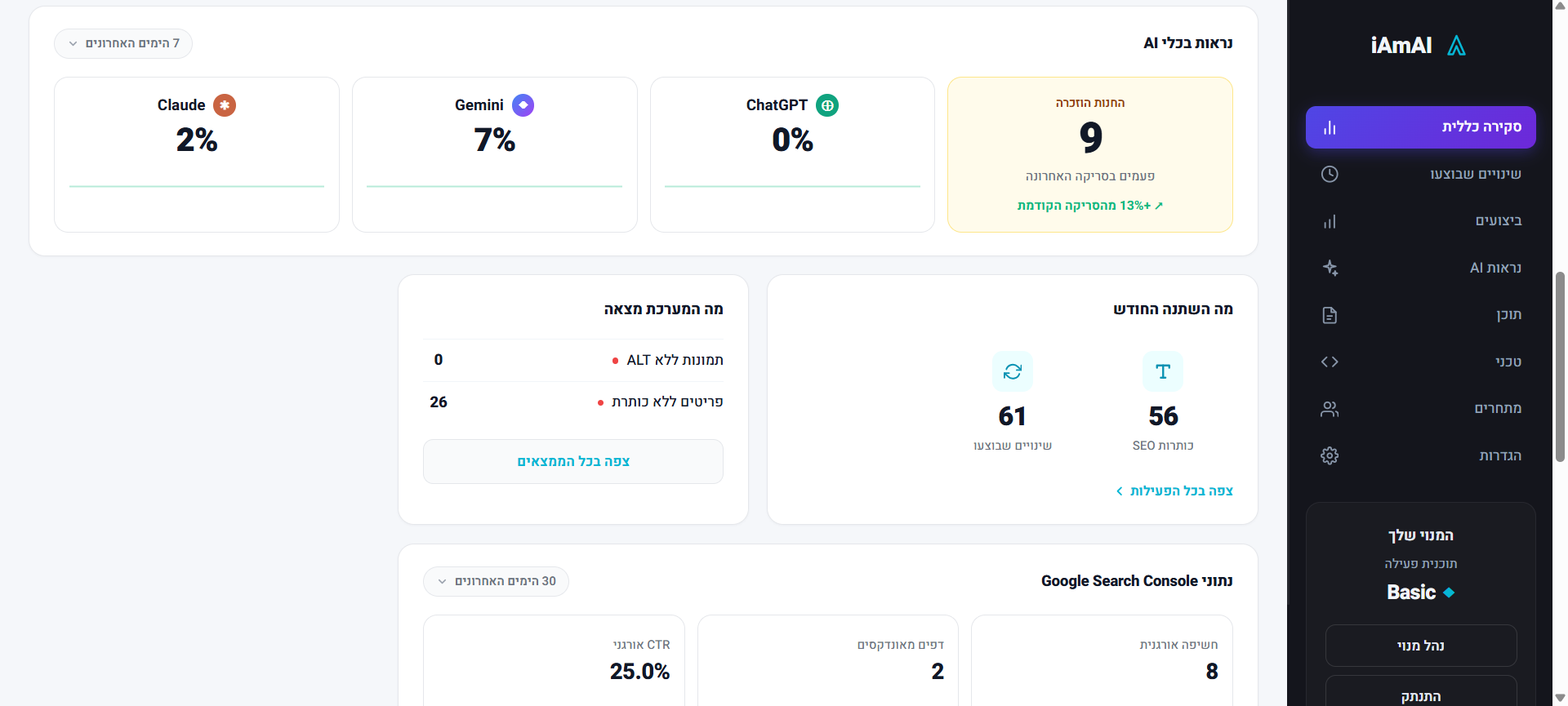Click the Claude logo icon

click(x=225, y=105)
